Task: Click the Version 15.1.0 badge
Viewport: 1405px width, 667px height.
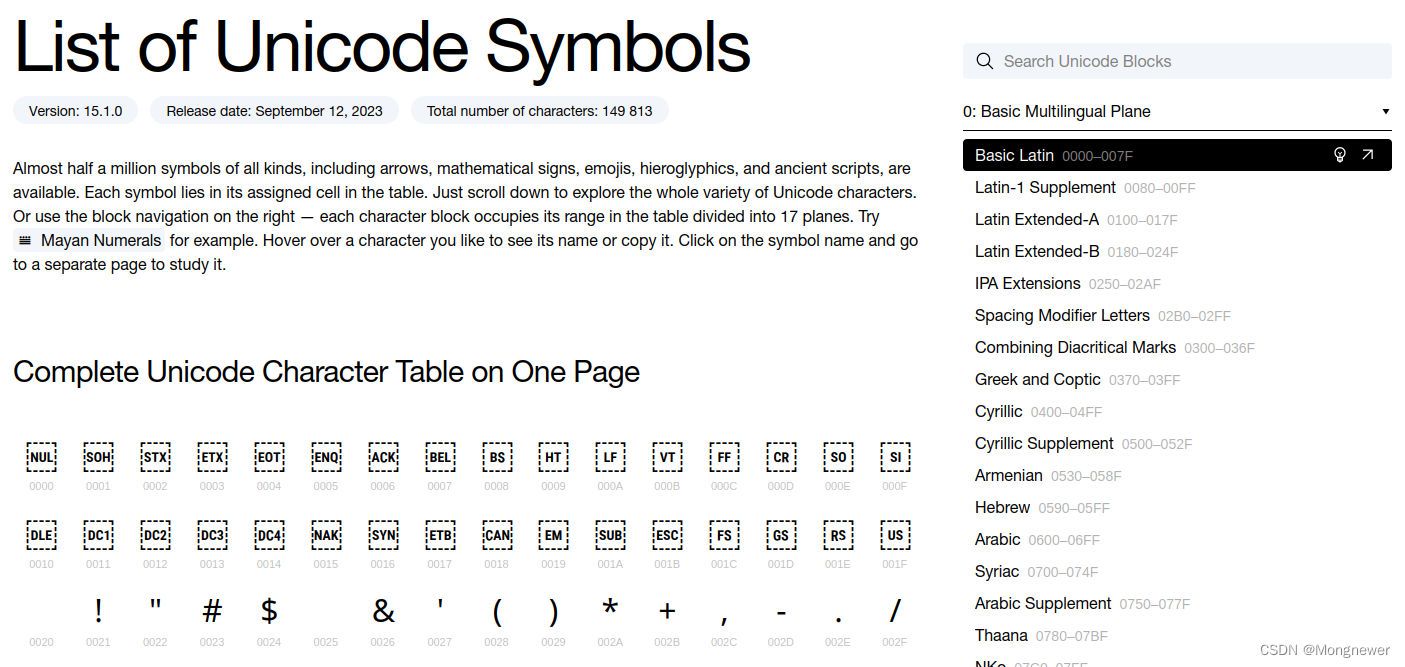Action: point(76,111)
